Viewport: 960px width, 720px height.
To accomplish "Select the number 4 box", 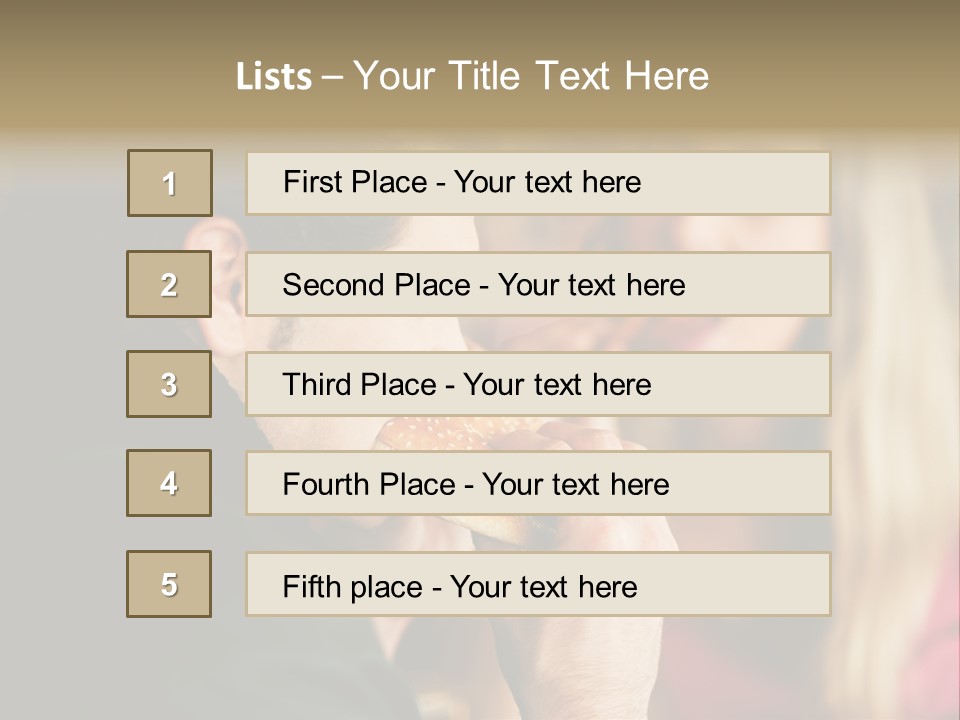I will [x=169, y=484].
